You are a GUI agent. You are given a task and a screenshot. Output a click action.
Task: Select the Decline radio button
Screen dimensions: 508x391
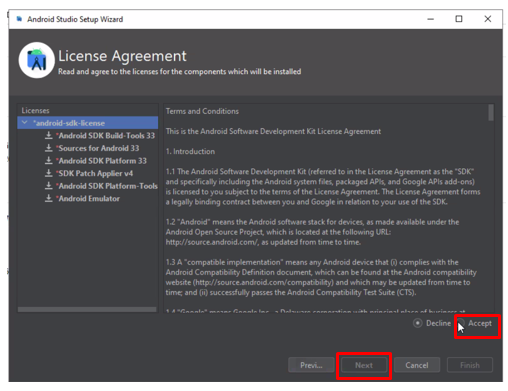[418, 323]
